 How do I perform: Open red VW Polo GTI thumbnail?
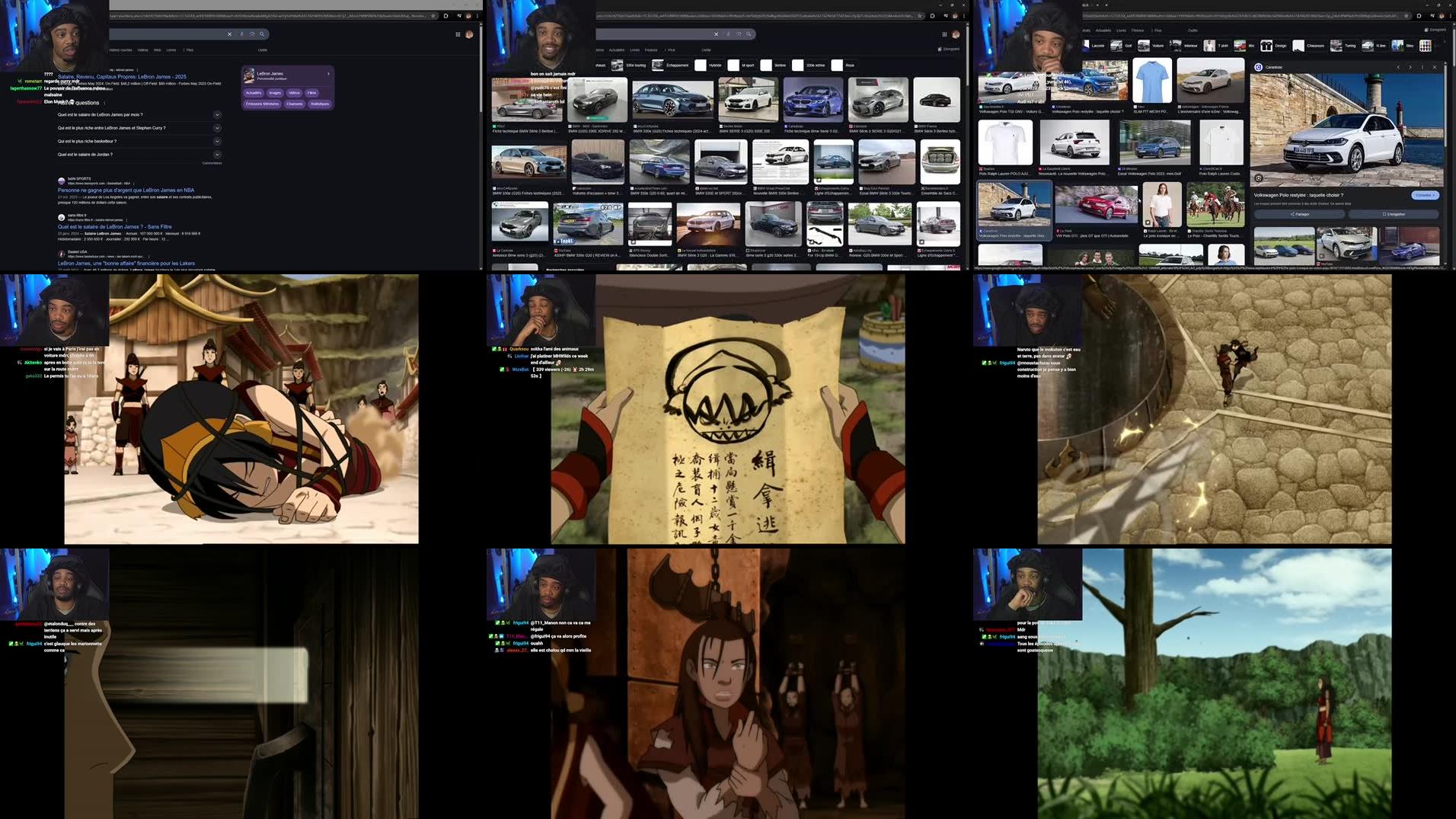coord(1096,205)
